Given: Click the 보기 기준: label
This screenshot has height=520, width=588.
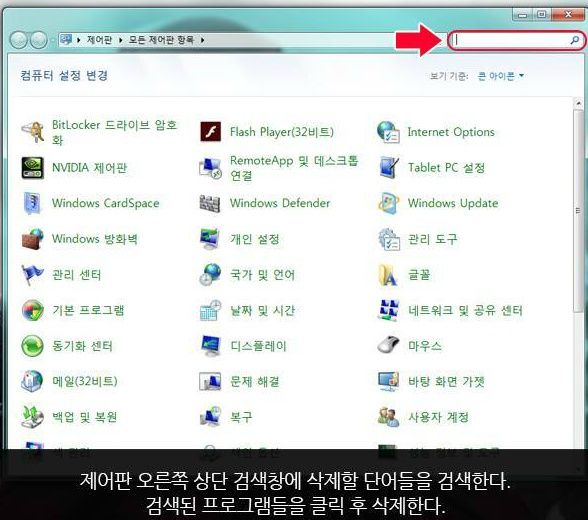Looking at the screenshot, I should click(449, 76).
